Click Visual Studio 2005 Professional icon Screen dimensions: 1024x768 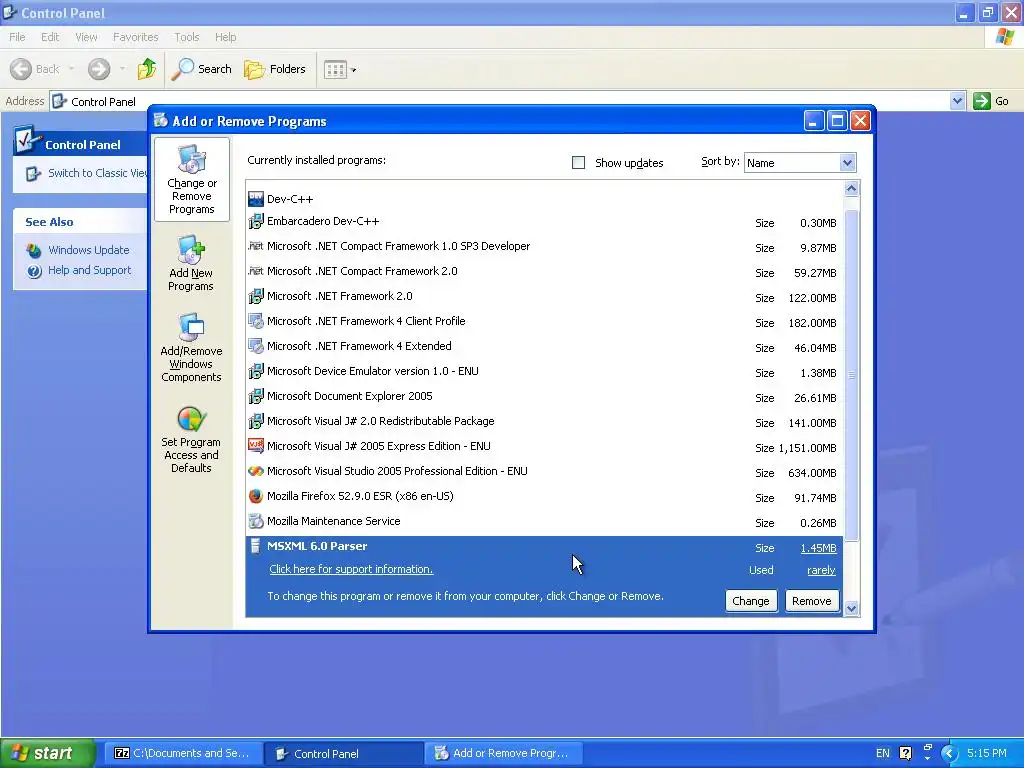256,472
